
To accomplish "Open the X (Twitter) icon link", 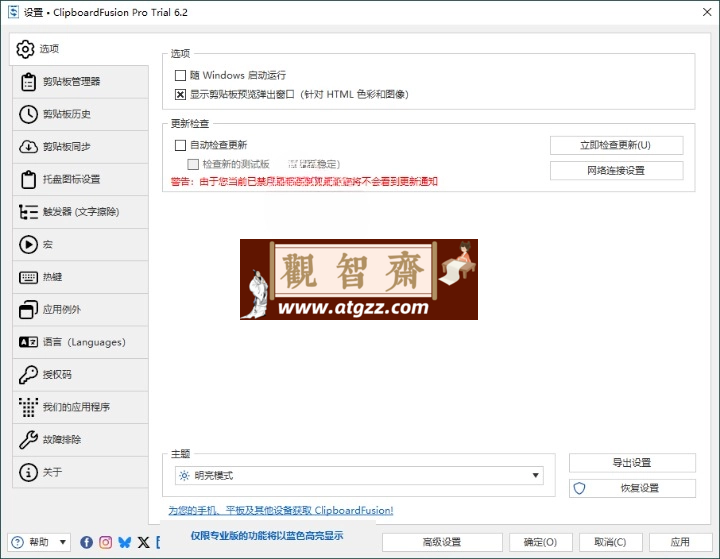I will click(144, 542).
